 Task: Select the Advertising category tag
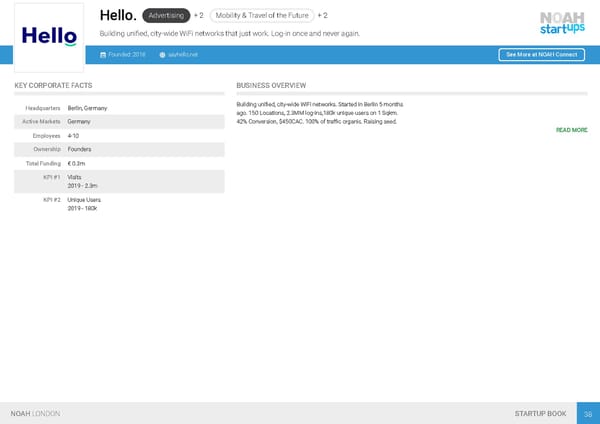tap(166, 16)
